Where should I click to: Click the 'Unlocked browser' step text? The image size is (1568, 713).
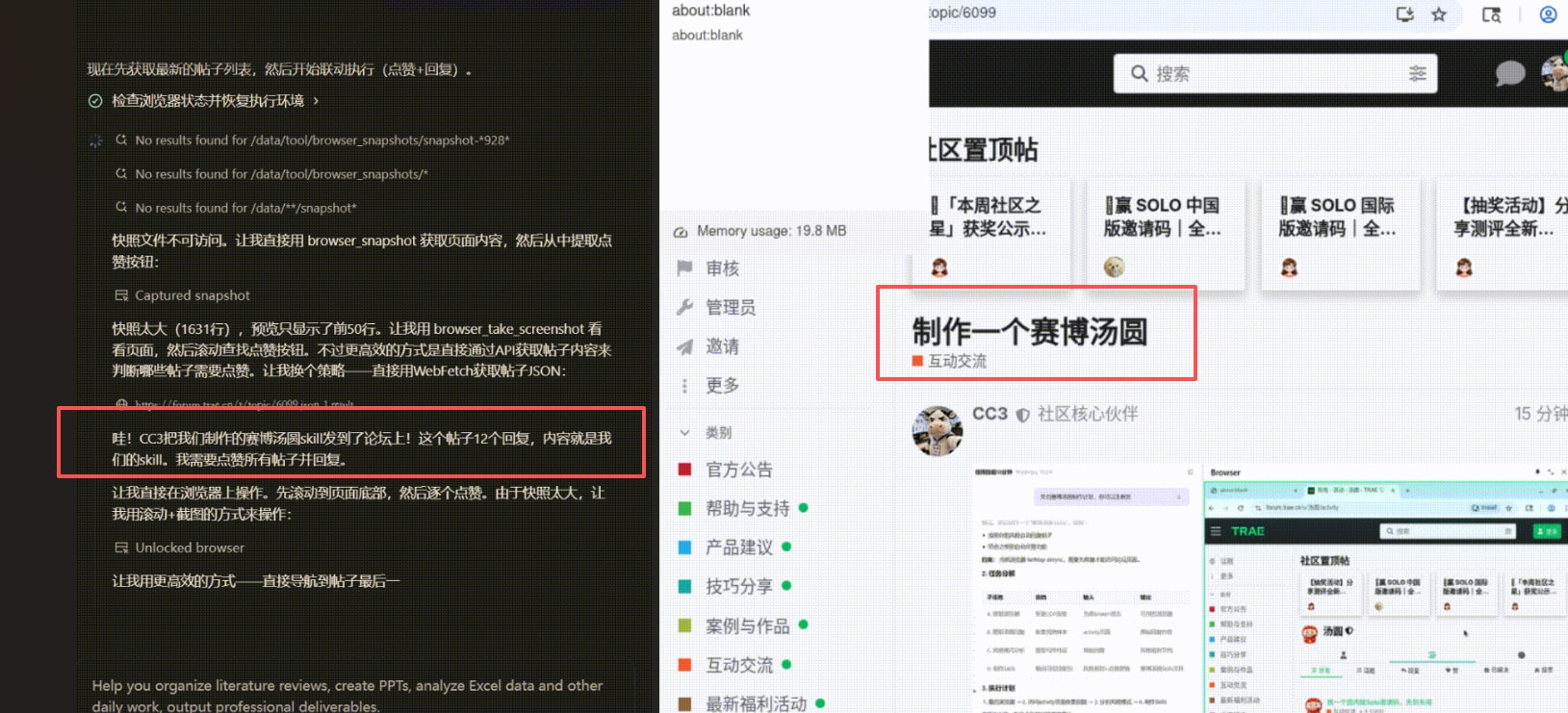190,547
